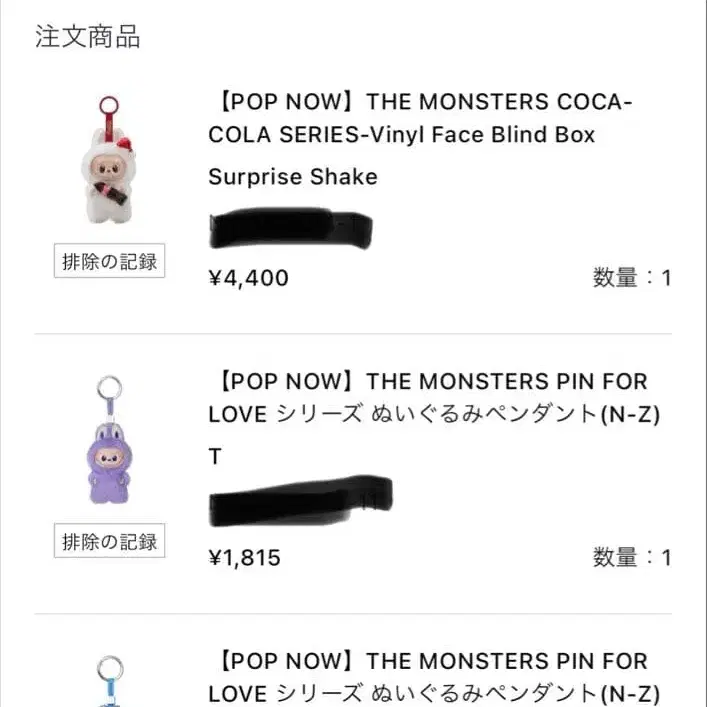Image resolution: width=707 pixels, height=707 pixels.
Task: Open THE MONSTERS COCA-COLA SERIES product title
Action: [x=420, y=117]
